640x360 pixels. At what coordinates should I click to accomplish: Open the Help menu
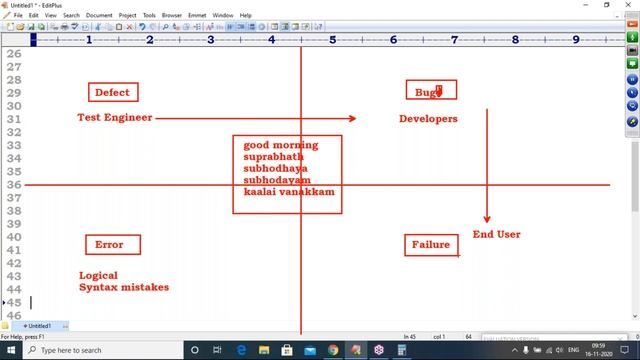click(245, 15)
